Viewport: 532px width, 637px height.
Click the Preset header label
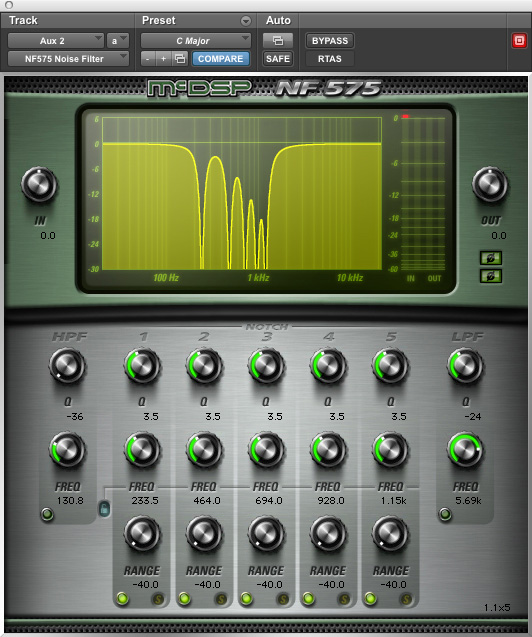click(x=159, y=20)
